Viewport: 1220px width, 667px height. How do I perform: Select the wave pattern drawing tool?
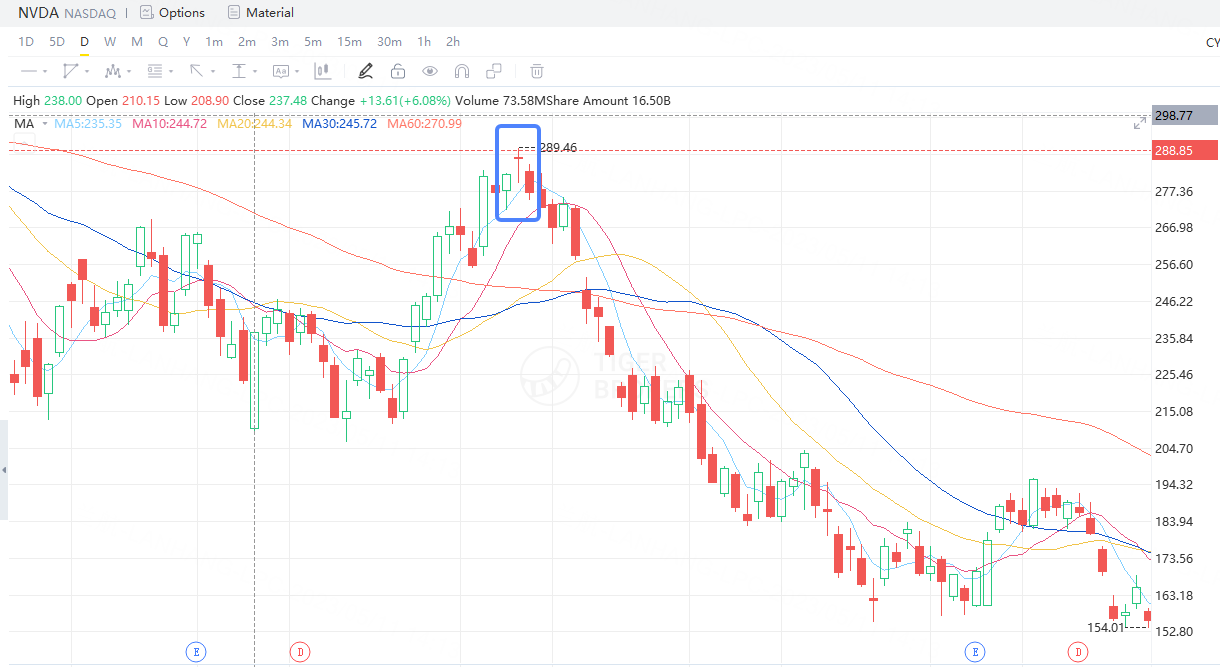[113, 71]
